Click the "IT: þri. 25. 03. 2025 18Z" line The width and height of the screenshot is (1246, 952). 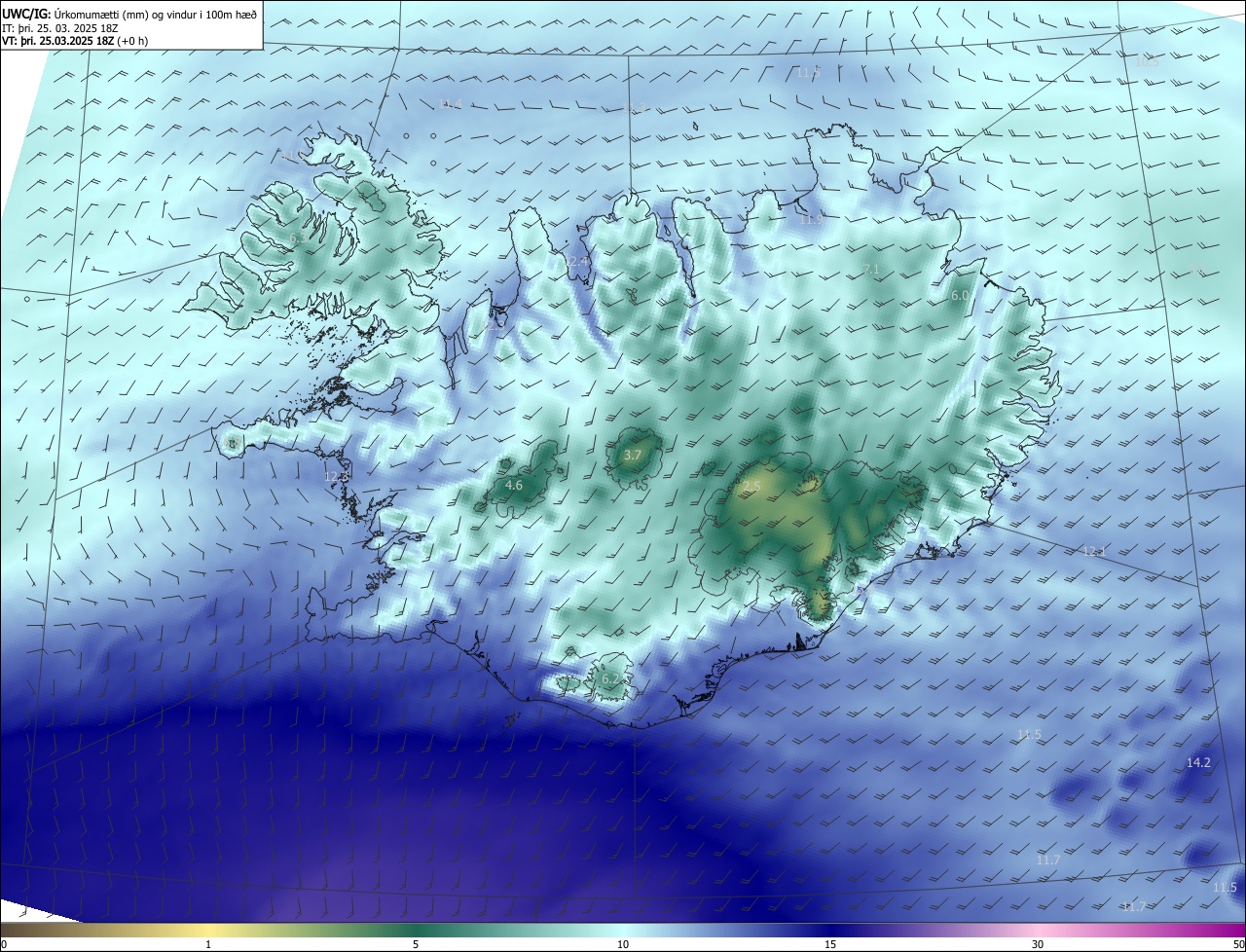point(60,28)
